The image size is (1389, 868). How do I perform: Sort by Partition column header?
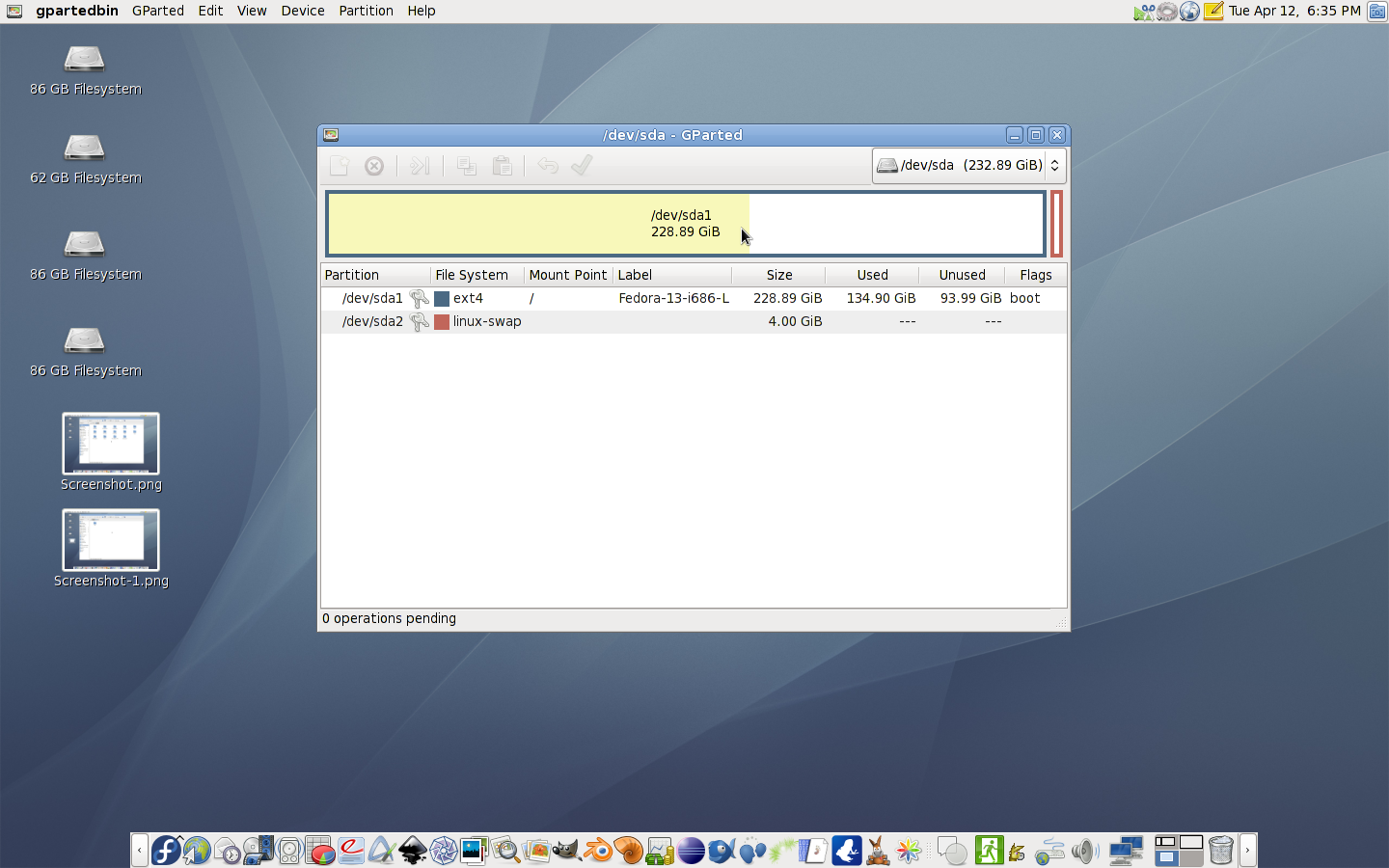click(375, 275)
